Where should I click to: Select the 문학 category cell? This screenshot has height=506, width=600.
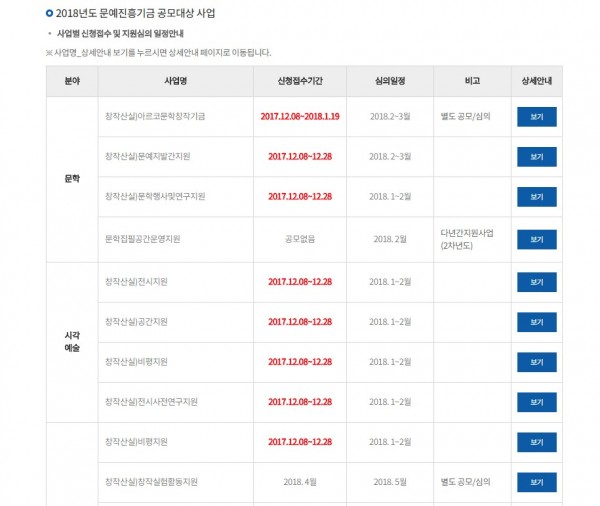pos(72,179)
